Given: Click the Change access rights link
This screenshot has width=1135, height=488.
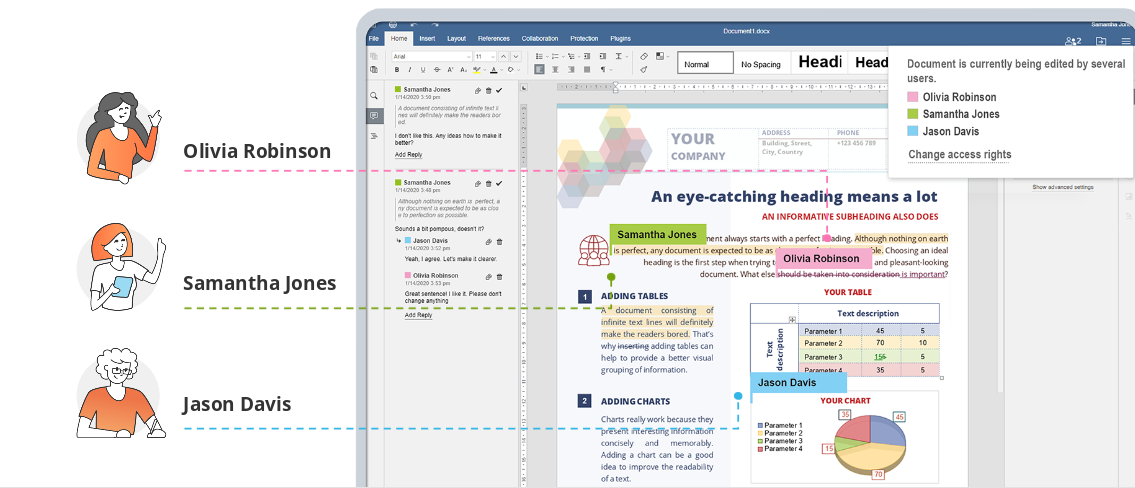Looking at the screenshot, I should click(959, 155).
